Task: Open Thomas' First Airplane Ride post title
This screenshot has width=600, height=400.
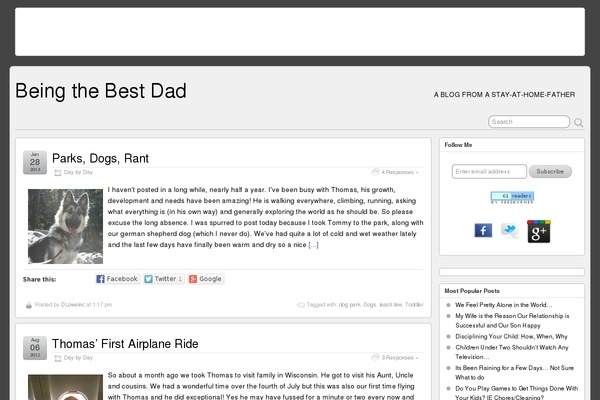Action: tap(125, 344)
